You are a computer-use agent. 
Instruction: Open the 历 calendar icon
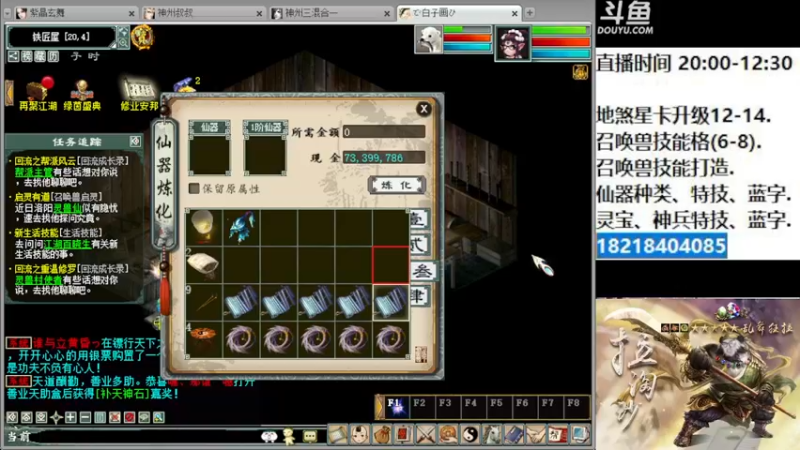pyautogui.click(x=53, y=56)
